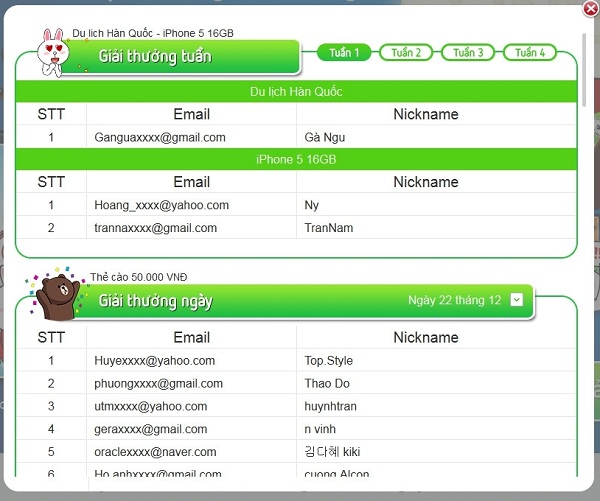Select email Hoang_xxxx@yahoo.com

[162, 205]
